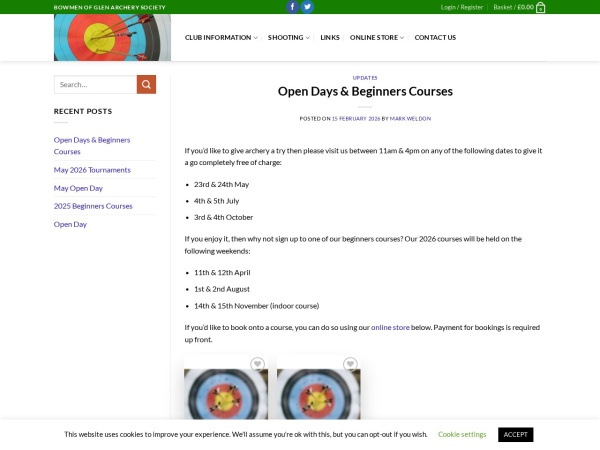Open the Online Store menu
The image size is (600, 450).
coord(374,38)
